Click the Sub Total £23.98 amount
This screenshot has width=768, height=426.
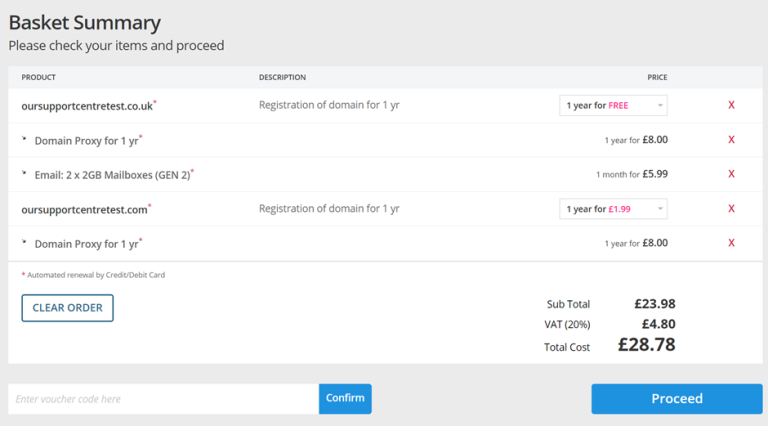point(655,304)
